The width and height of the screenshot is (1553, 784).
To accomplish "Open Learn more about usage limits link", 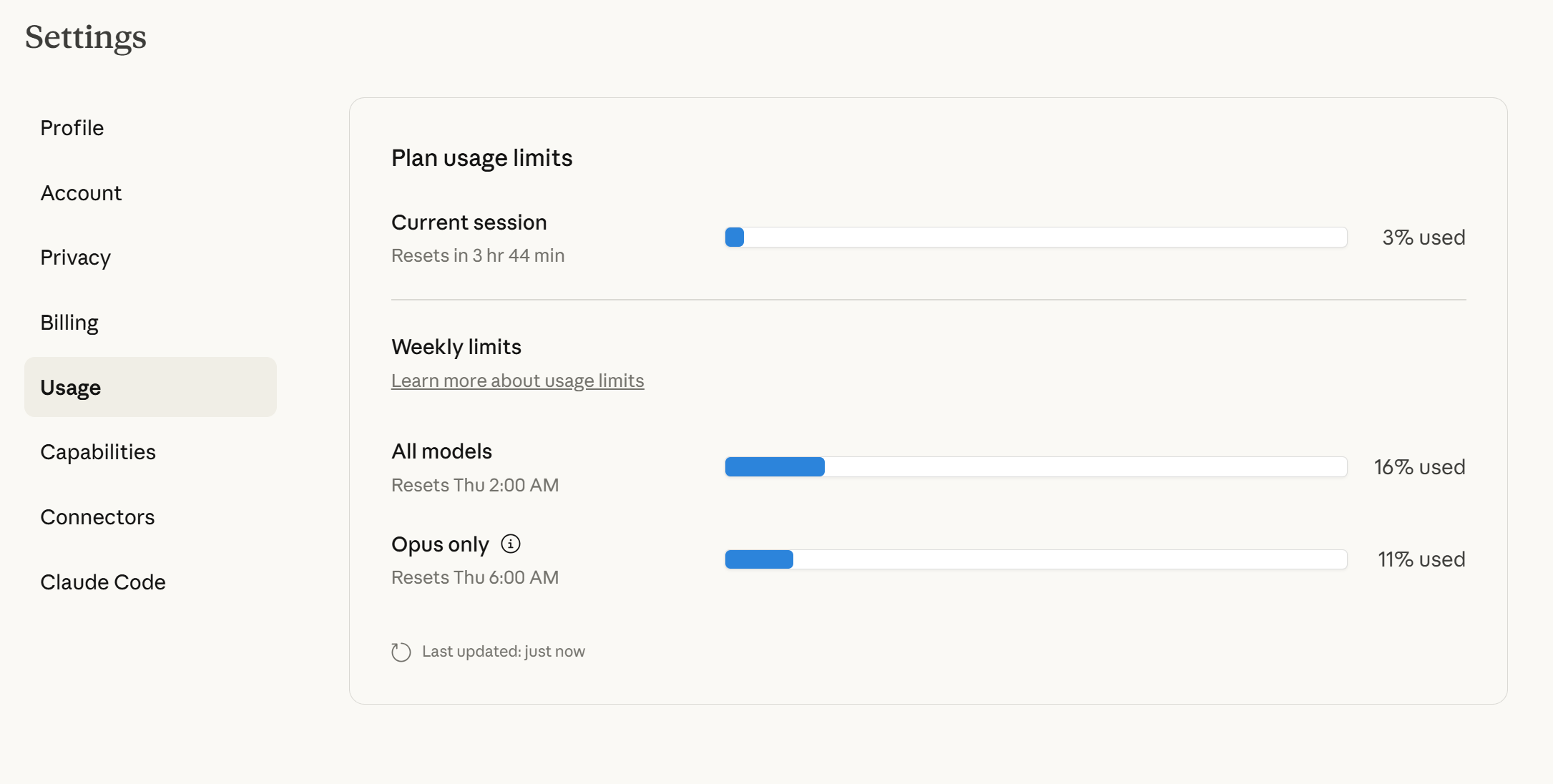I will pos(517,381).
